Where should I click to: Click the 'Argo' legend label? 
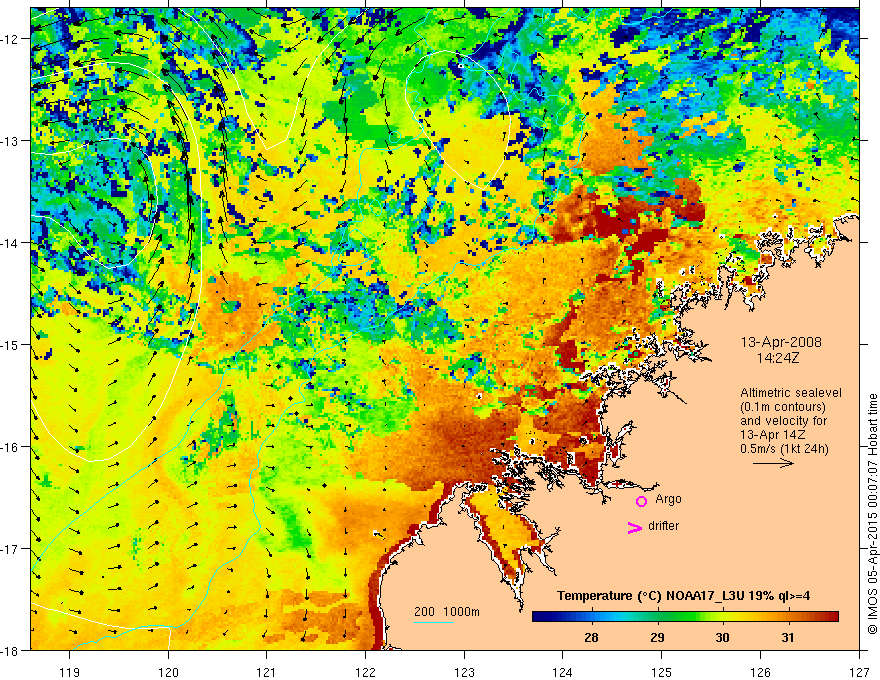(668, 499)
